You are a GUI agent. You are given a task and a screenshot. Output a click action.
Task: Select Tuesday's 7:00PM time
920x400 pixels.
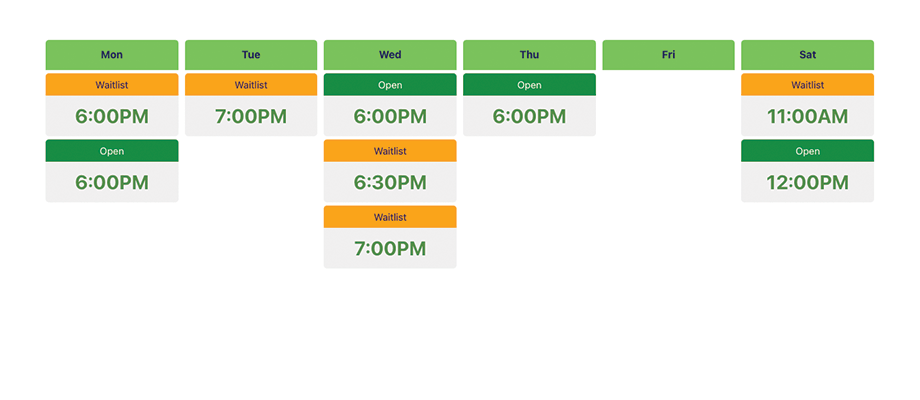251,116
